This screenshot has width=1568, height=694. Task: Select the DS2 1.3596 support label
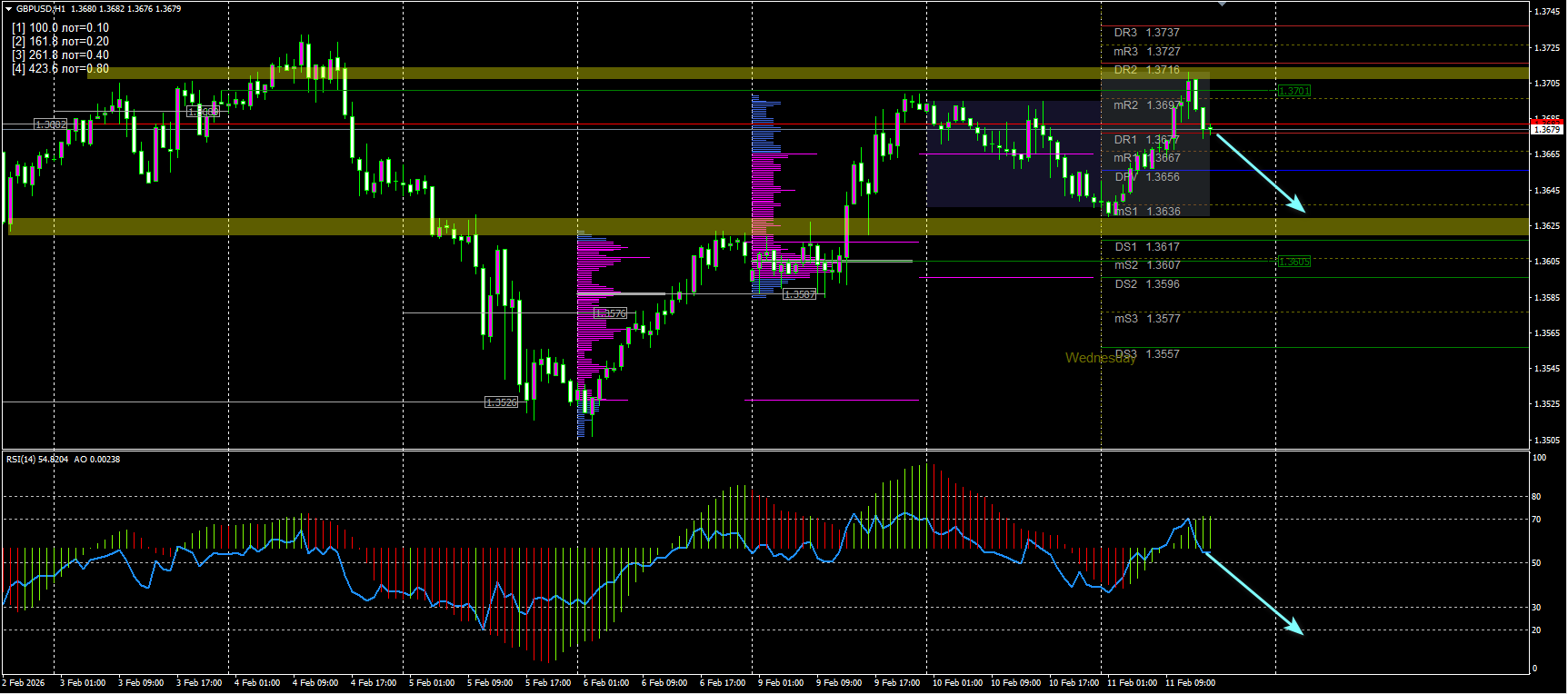coord(1147,284)
